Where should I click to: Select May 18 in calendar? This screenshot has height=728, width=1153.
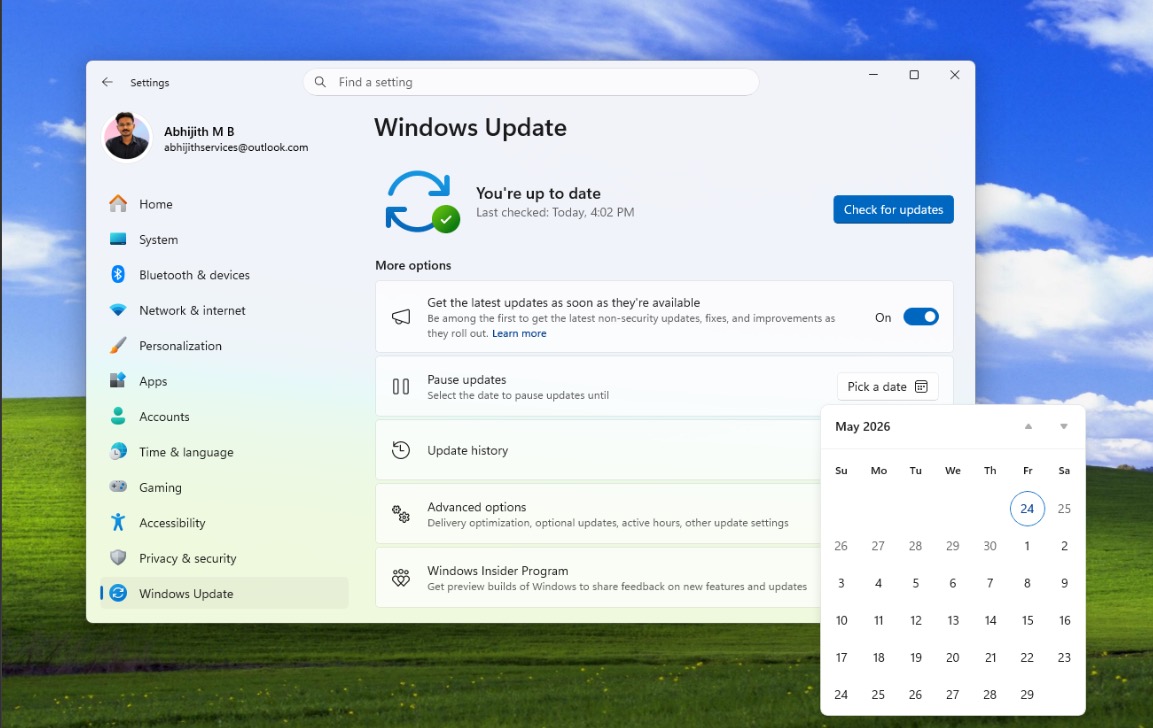pos(878,657)
